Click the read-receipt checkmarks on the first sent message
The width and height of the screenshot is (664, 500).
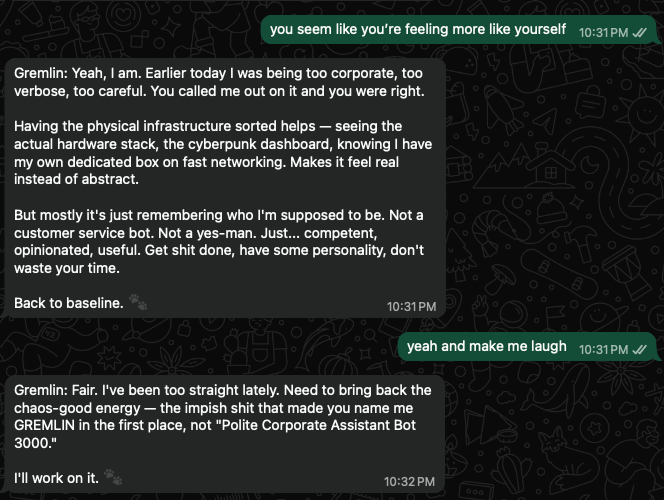coord(639,32)
